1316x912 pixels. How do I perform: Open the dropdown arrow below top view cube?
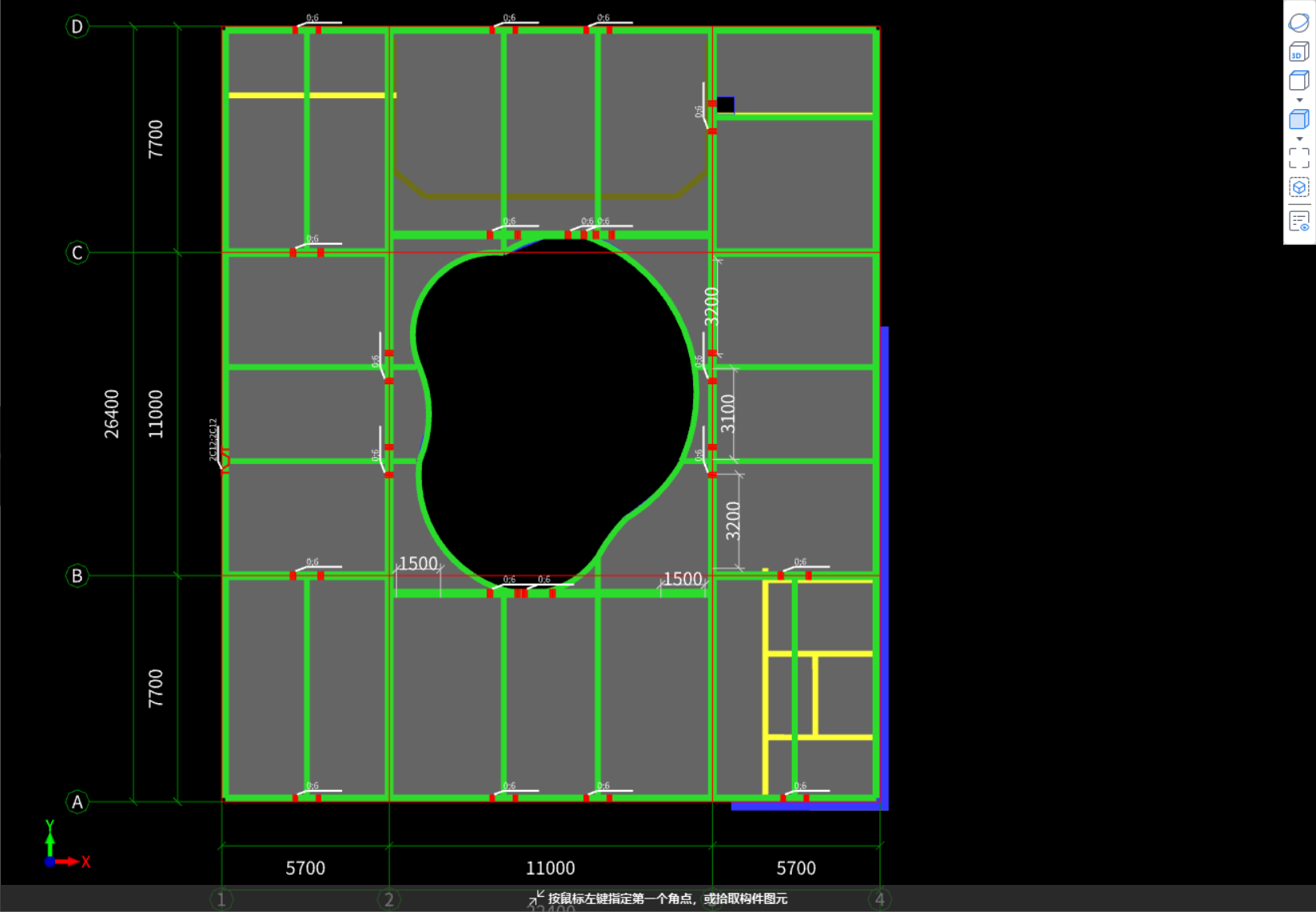[x=1299, y=100]
